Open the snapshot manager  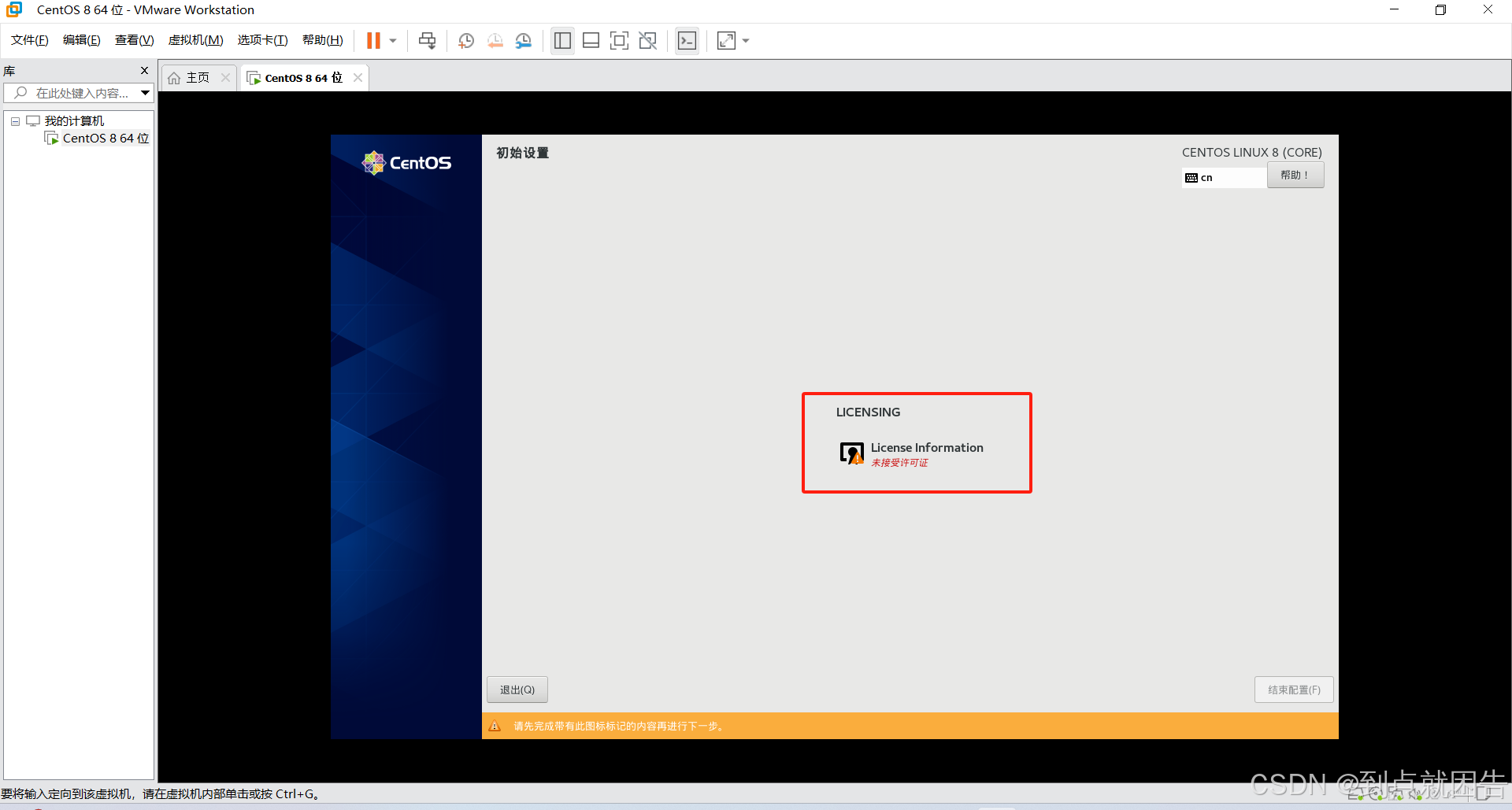click(524, 41)
